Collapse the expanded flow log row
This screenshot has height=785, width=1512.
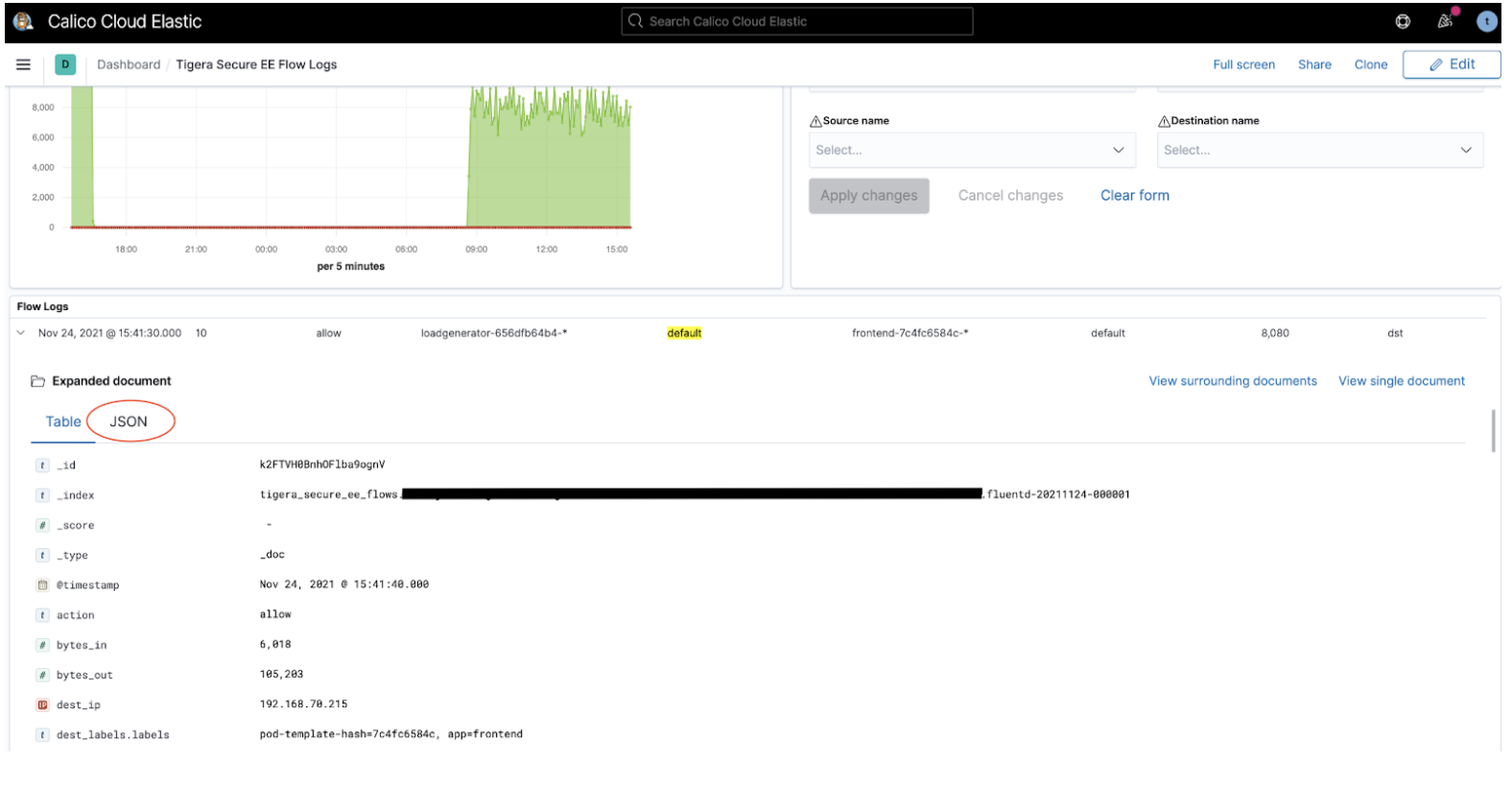21,333
